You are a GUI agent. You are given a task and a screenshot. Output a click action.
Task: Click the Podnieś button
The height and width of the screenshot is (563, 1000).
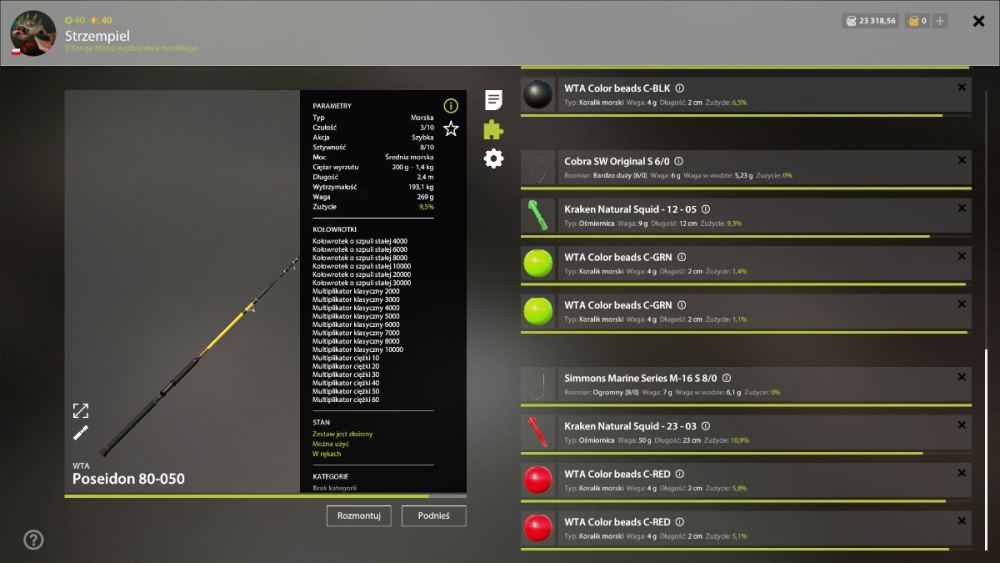[x=434, y=516]
